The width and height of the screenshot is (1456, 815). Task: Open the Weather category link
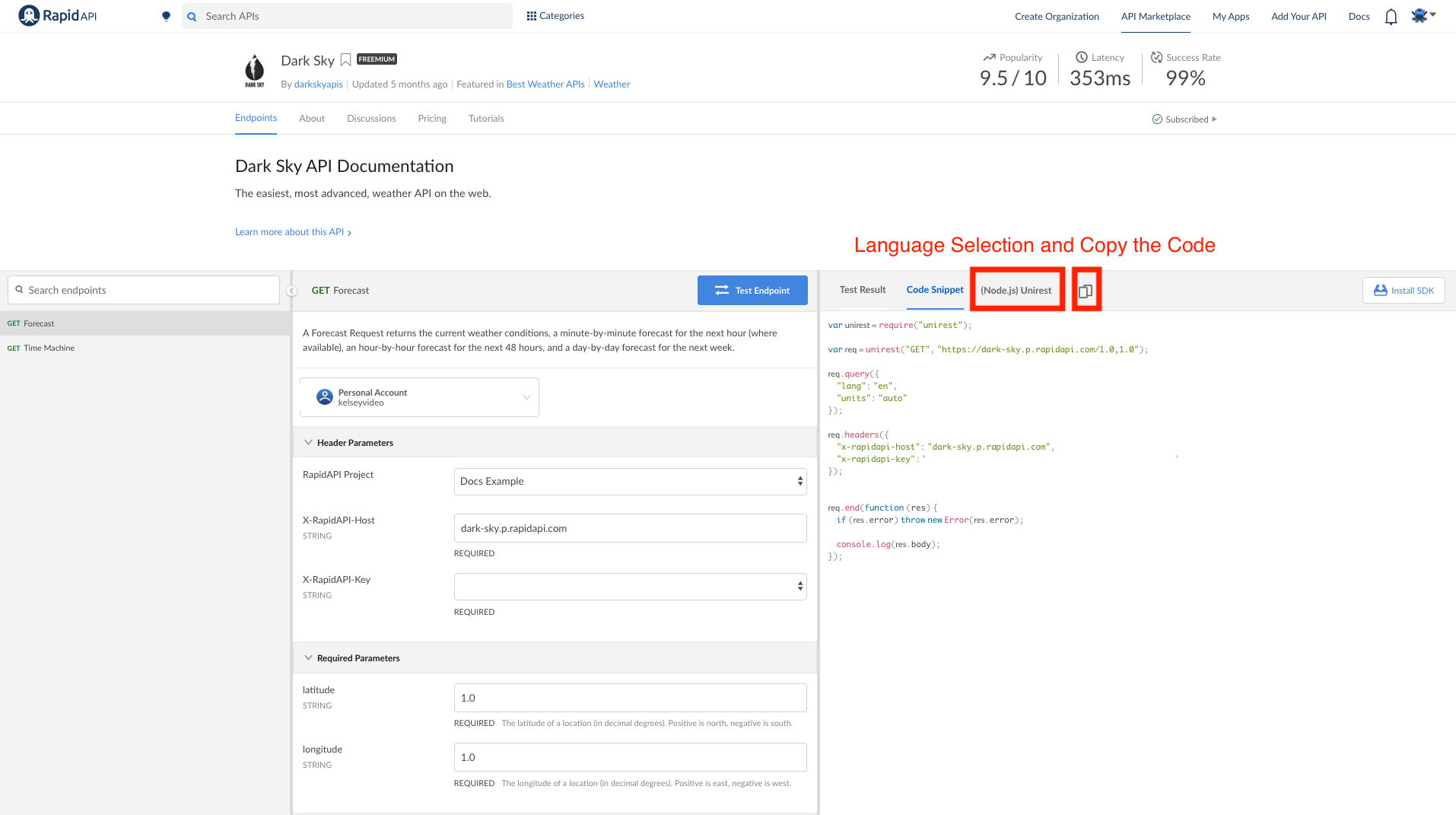[x=612, y=84]
